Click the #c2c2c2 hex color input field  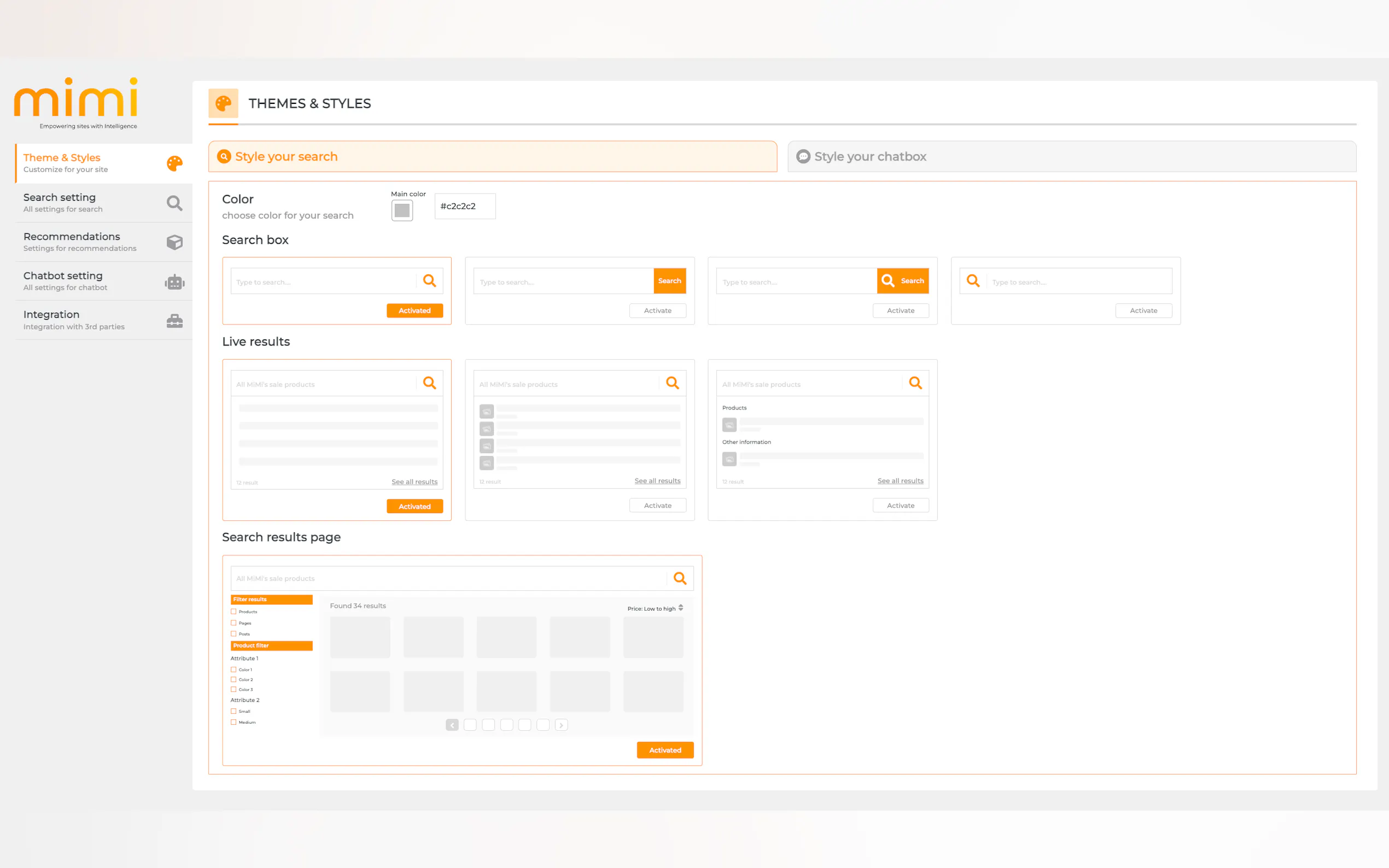[464, 206]
